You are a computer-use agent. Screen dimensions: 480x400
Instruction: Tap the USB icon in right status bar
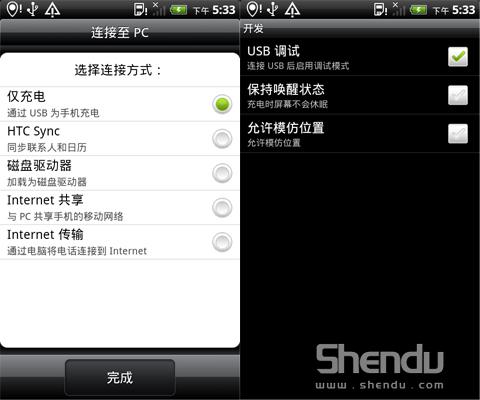coord(273,9)
